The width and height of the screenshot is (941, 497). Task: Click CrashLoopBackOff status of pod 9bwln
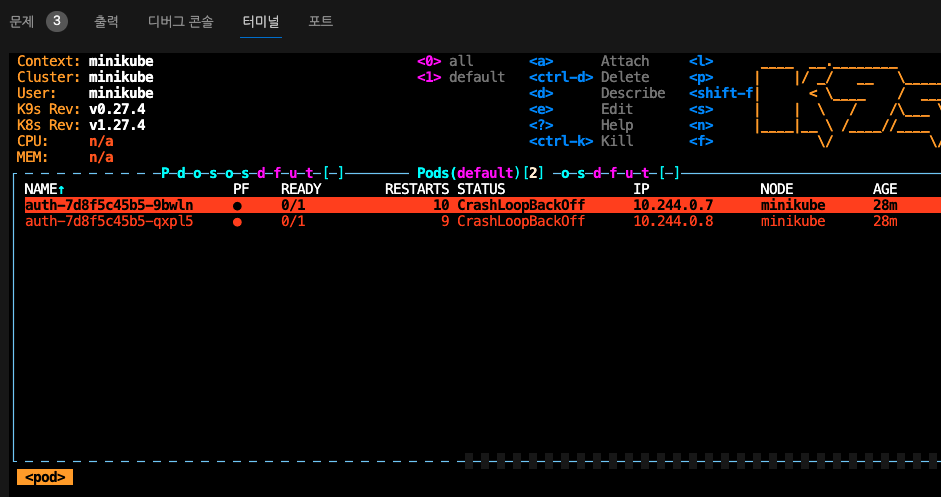(x=521, y=205)
